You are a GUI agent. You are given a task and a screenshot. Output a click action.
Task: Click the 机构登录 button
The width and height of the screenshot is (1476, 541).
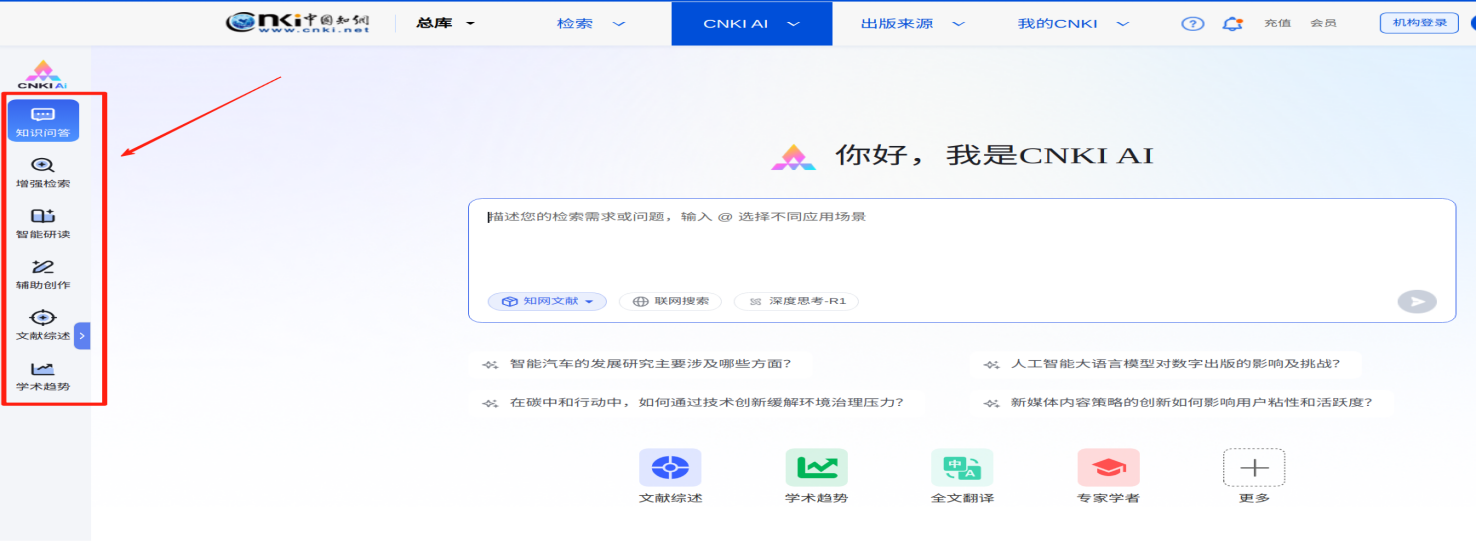click(x=1419, y=23)
